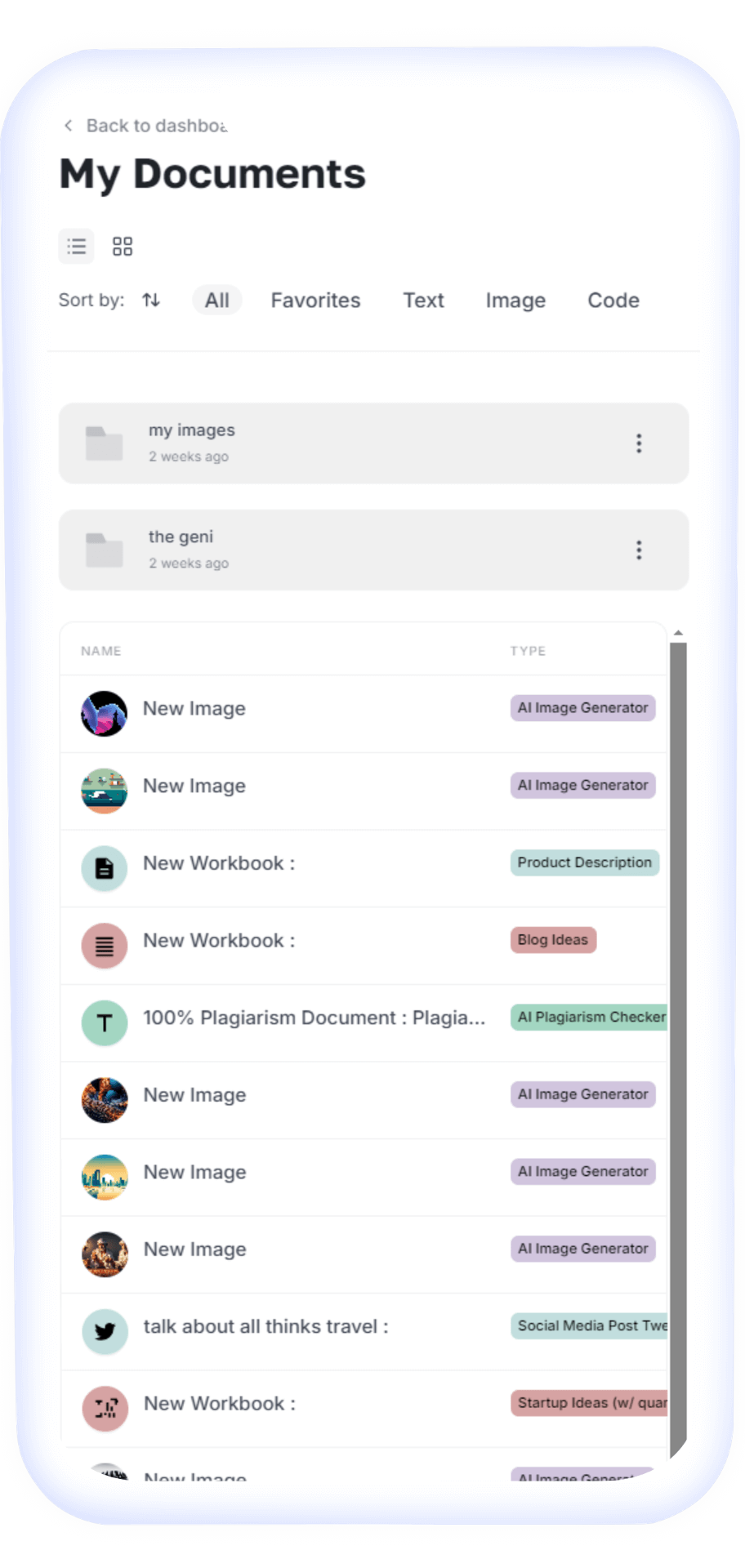The width and height of the screenshot is (745, 1568).
Task: Click the back chevron arrow icon
Action: pos(69,126)
